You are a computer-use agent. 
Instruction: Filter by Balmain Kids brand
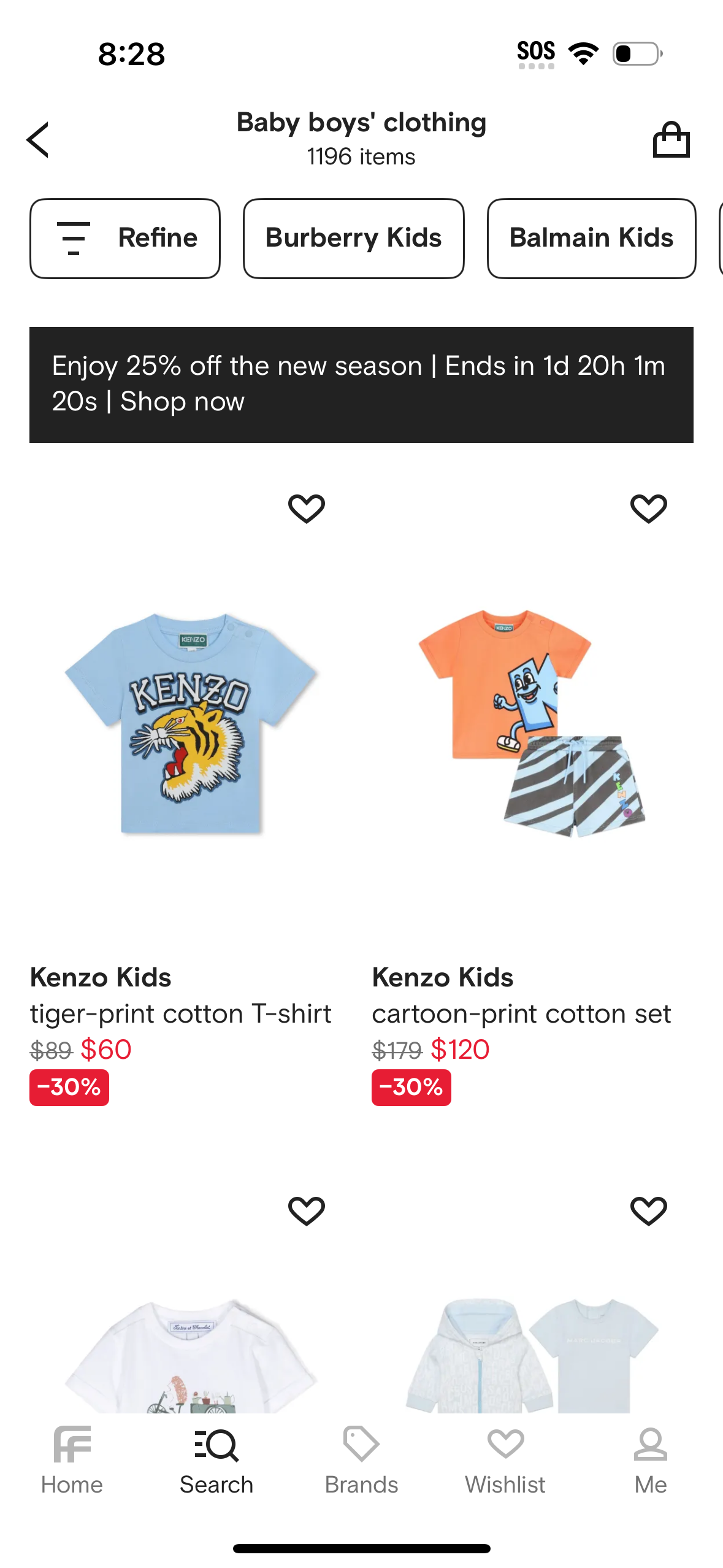591,238
